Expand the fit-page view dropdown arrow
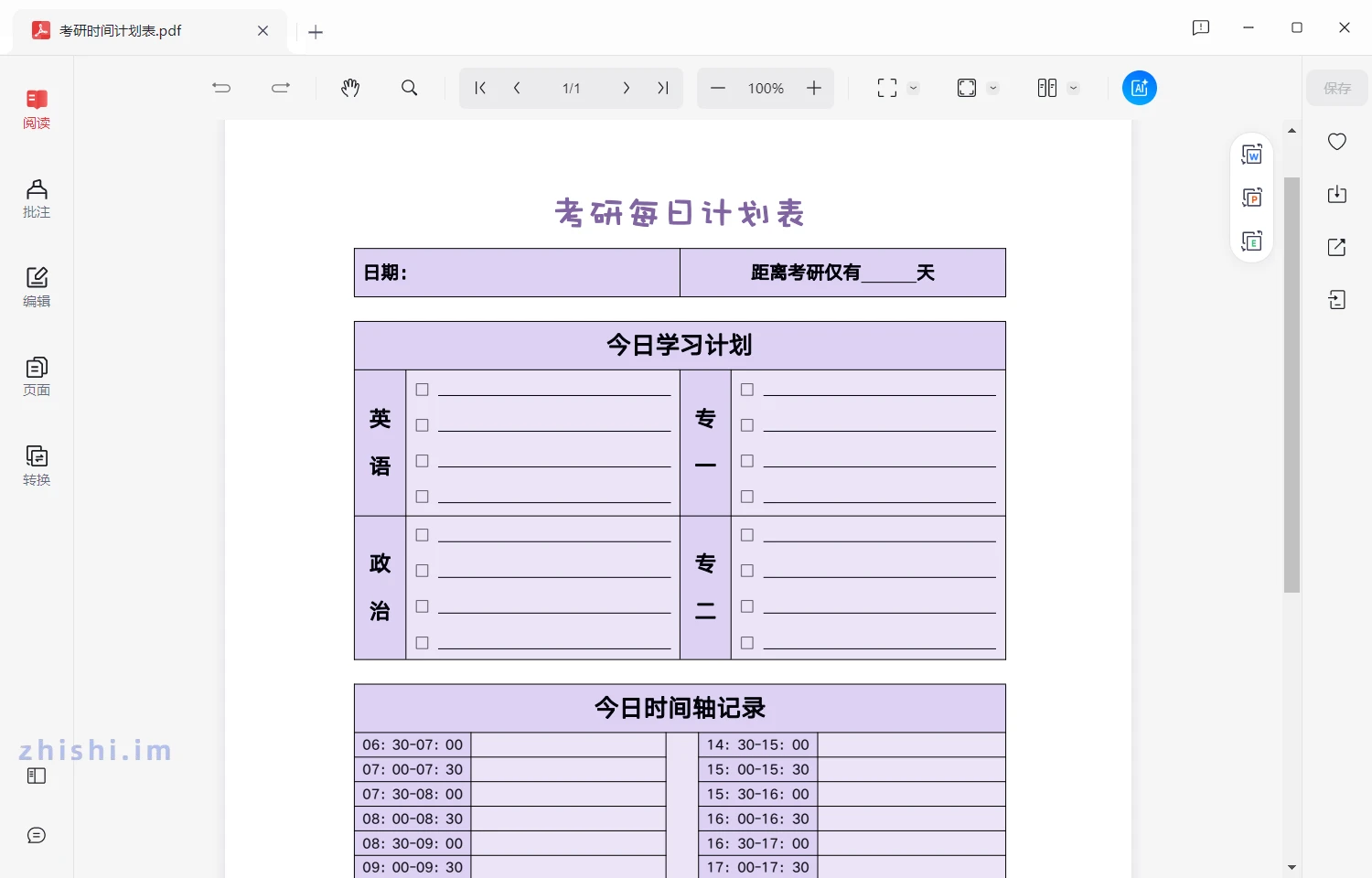1372x878 pixels. coord(993,88)
